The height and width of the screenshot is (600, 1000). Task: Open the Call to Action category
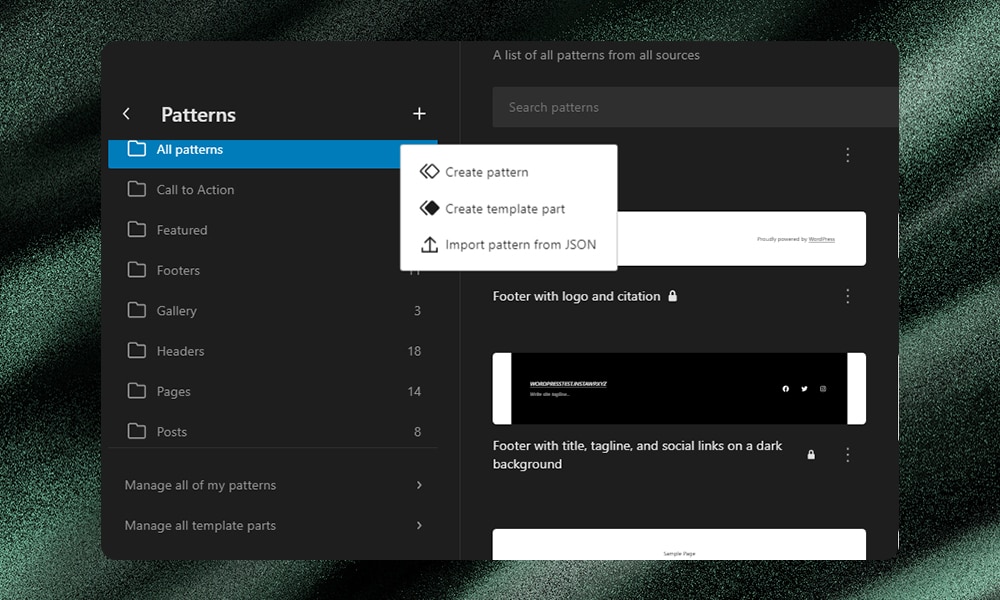(195, 190)
